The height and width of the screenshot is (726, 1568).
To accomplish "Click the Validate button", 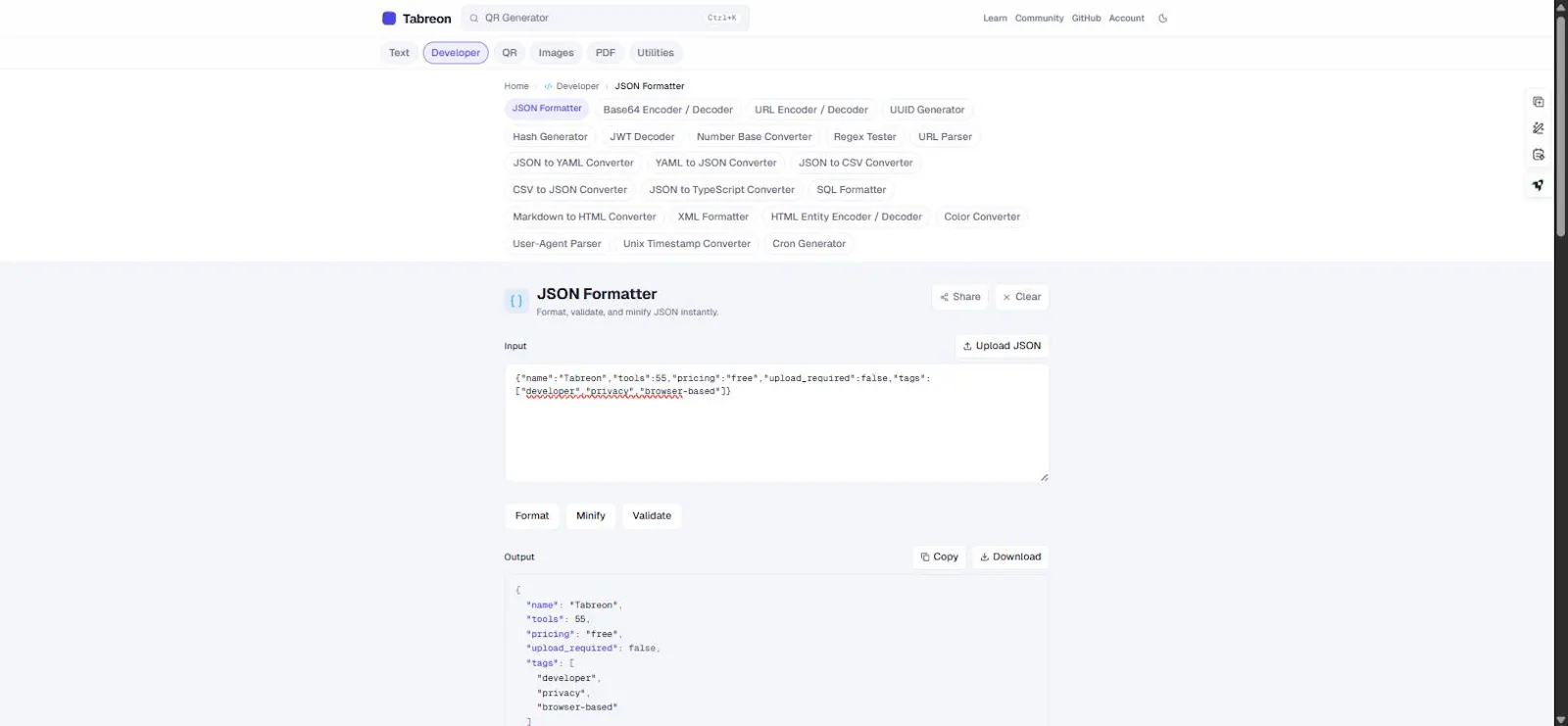I will pos(652,516).
